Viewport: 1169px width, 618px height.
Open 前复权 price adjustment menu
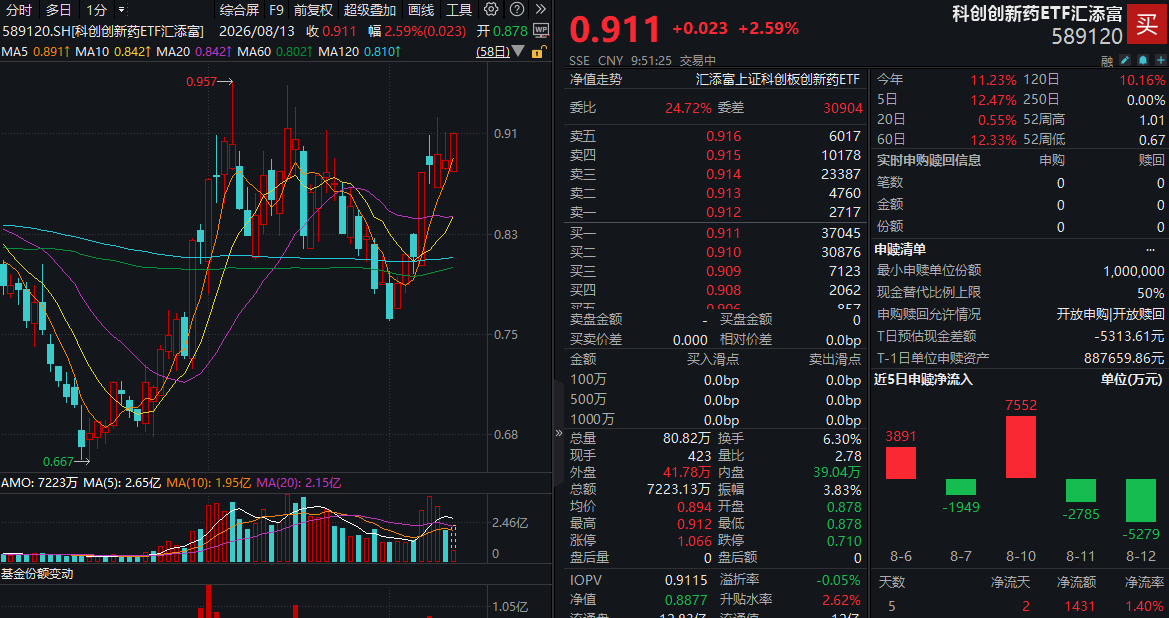point(313,10)
